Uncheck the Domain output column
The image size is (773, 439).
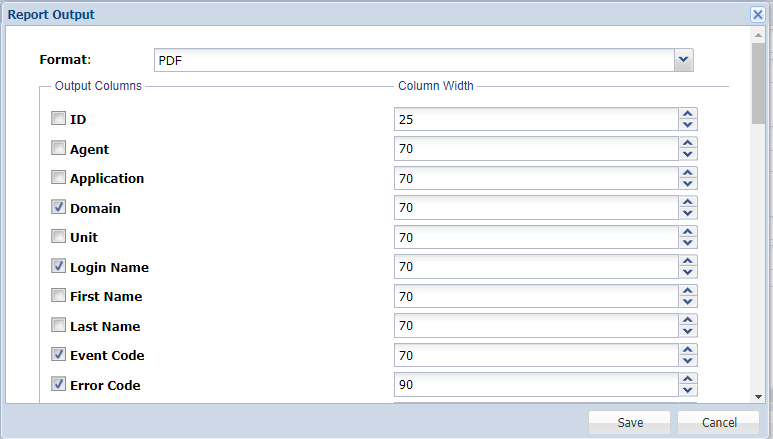pos(58,208)
